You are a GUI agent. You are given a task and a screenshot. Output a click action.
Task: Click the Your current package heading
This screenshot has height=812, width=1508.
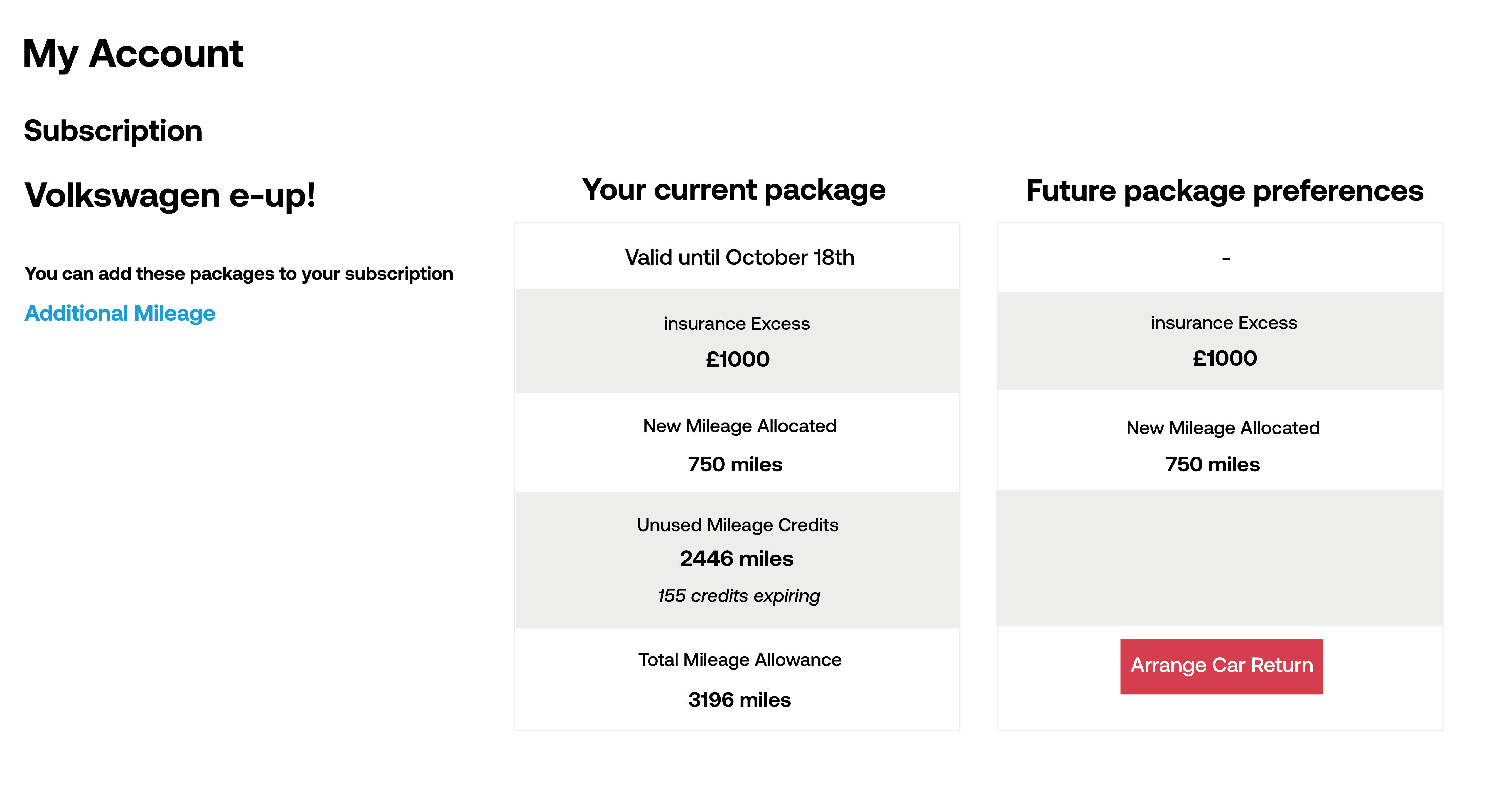733,190
